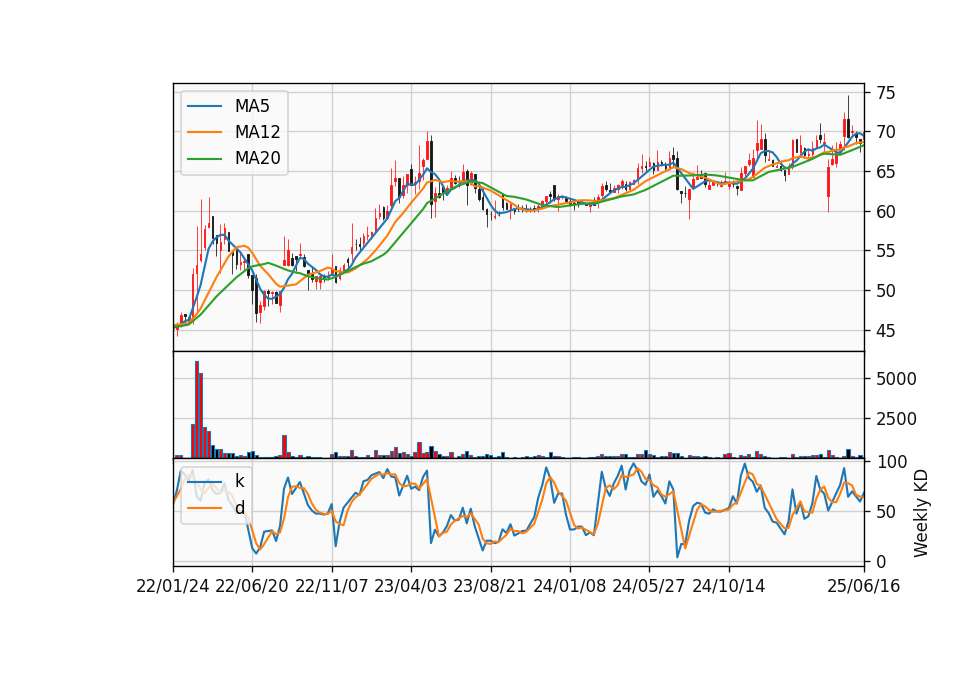Click the 24/01/08 date tick label
Viewport: 960px width, 690px height.
point(569,587)
